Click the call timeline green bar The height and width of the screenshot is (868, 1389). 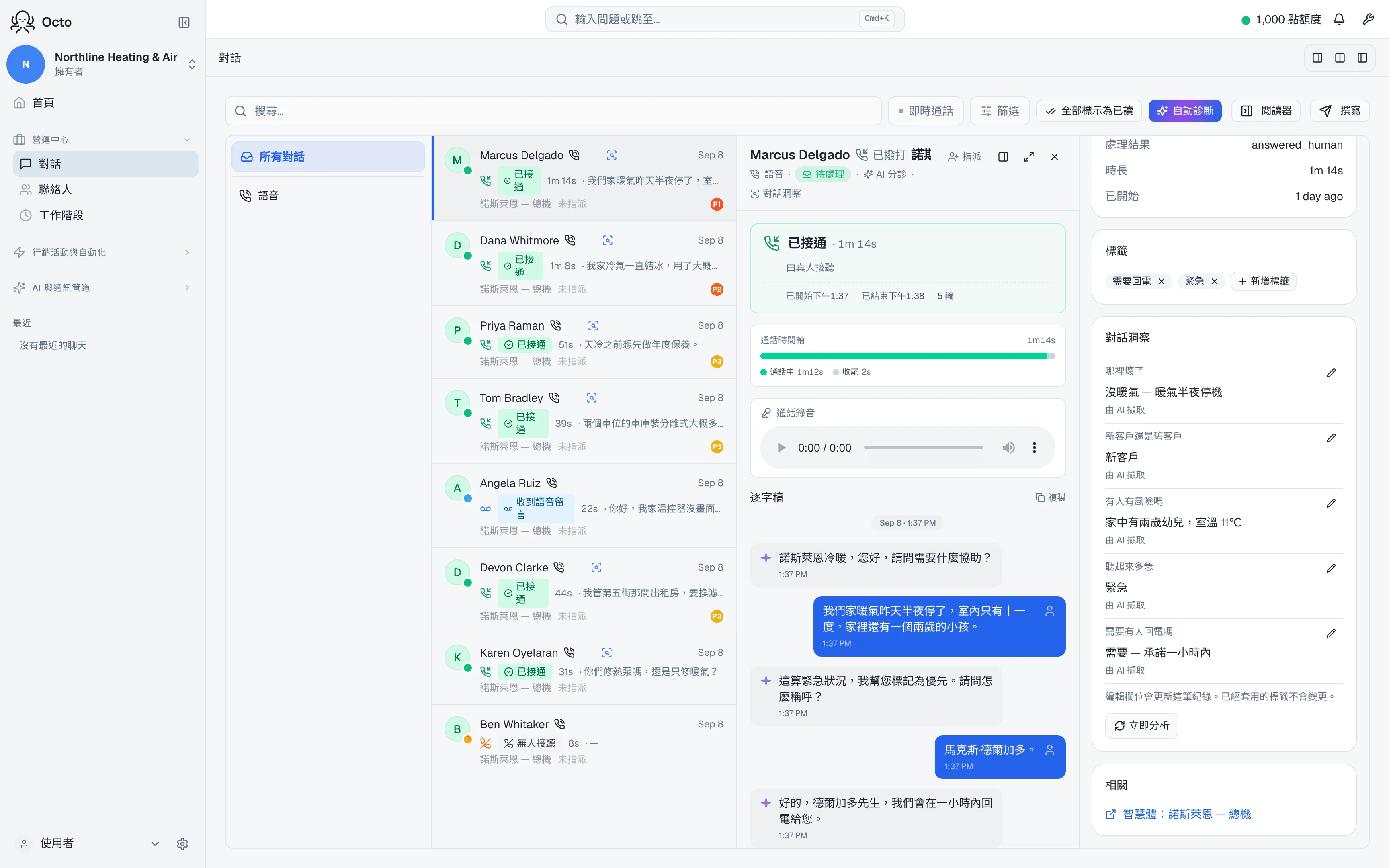(x=904, y=356)
